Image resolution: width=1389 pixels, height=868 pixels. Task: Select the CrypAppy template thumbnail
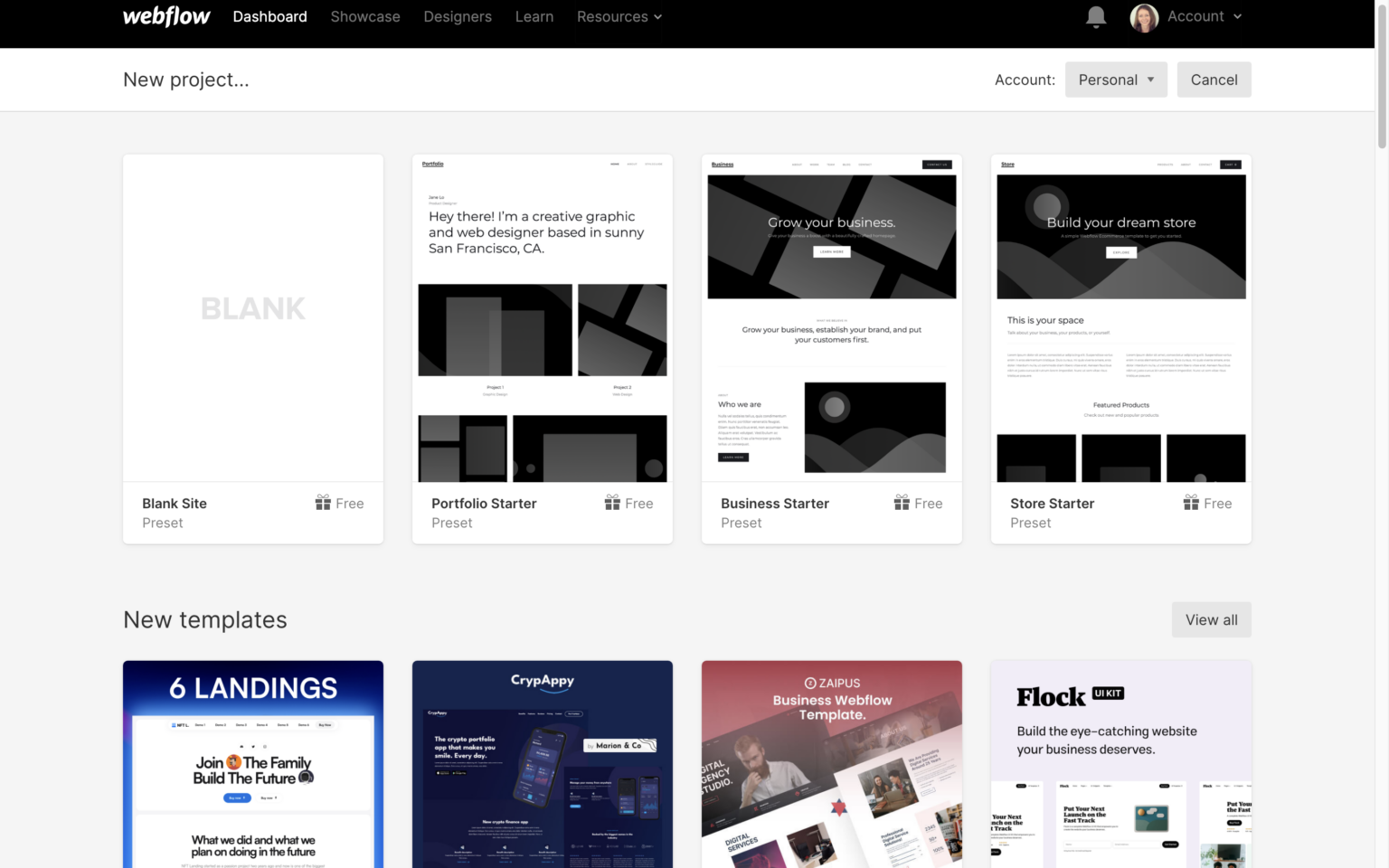542,764
